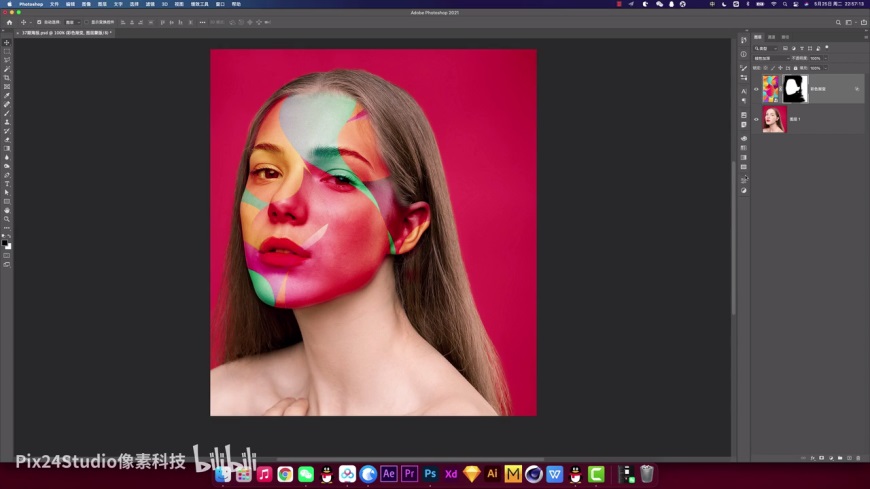Toggle Show Transform Controls checkbox
The width and height of the screenshot is (870, 489).
[87, 23]
